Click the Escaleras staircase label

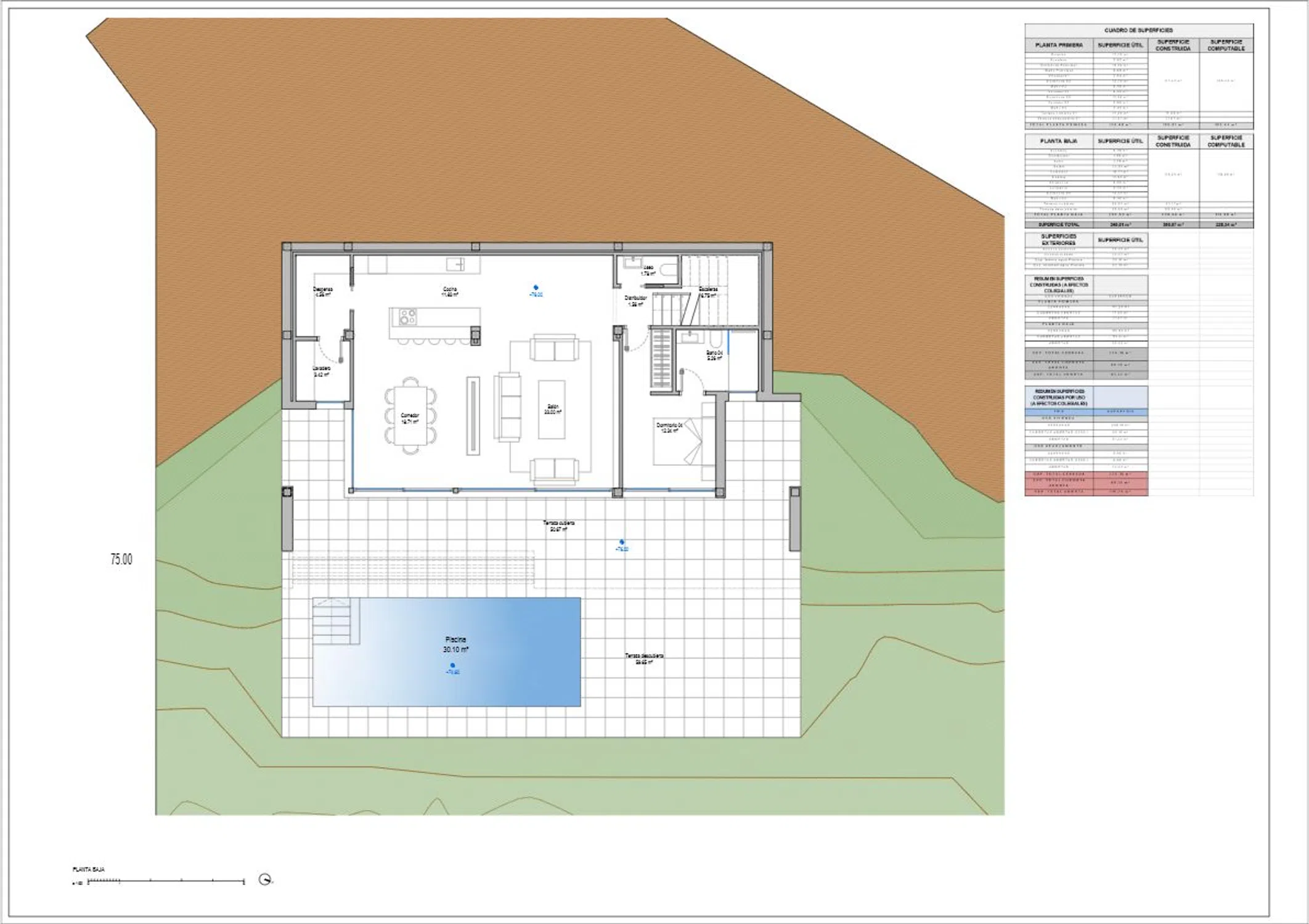[x=708, y=292]
